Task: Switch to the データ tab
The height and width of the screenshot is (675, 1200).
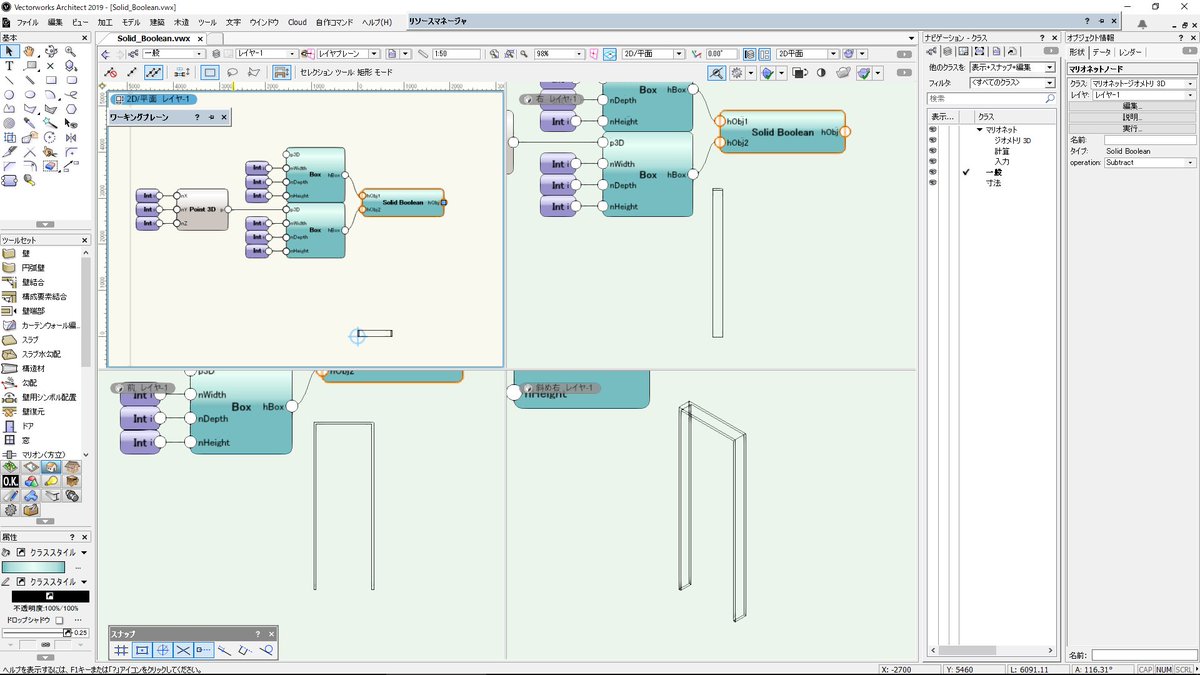Action: [x=1101, y=51]
